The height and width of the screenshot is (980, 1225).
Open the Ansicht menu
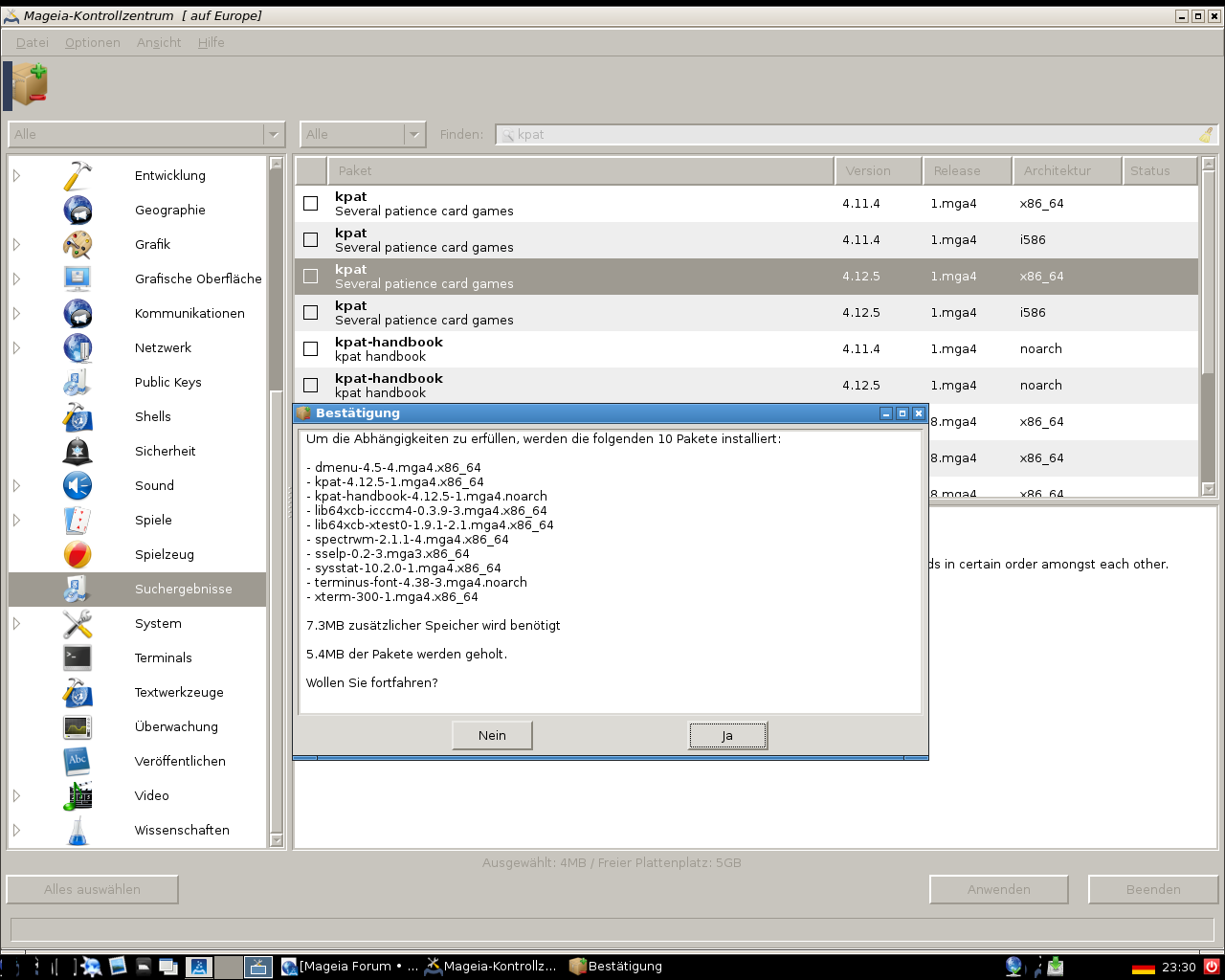tap(159, 43)
